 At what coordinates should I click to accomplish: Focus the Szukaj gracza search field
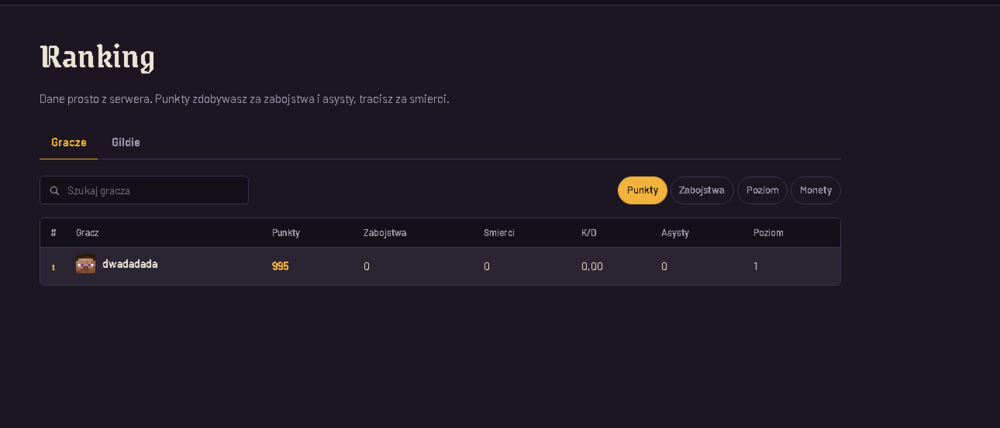(x=144, y=190)
